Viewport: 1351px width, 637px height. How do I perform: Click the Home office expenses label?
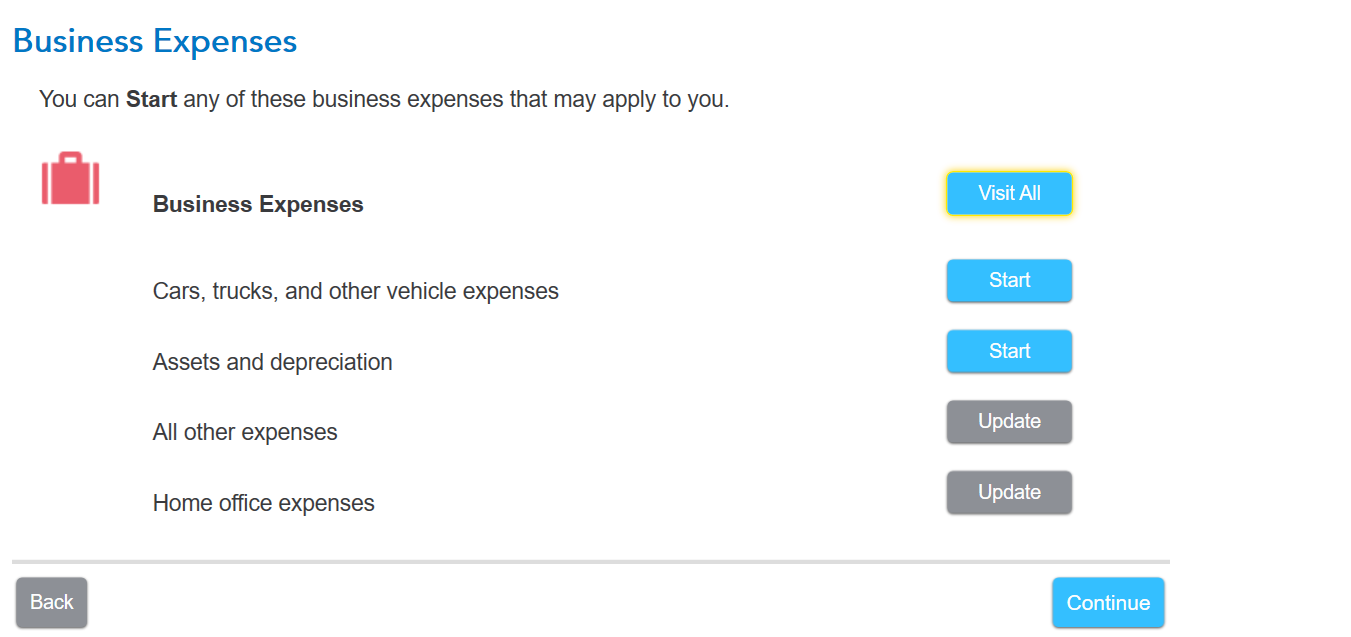pyautogui.click(x=263, y=503)
